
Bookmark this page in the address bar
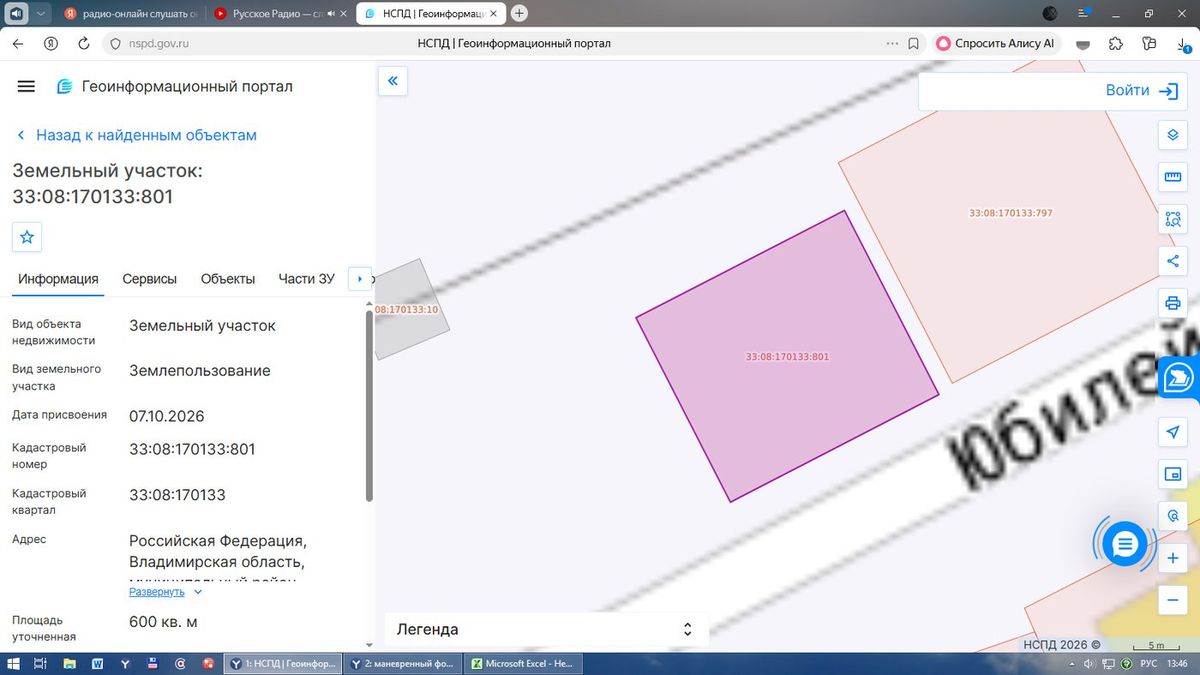(x=914, y=44)
